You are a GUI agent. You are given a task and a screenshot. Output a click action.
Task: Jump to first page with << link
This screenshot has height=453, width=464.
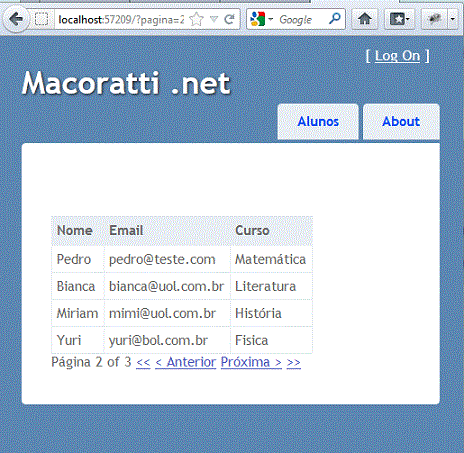143,362
